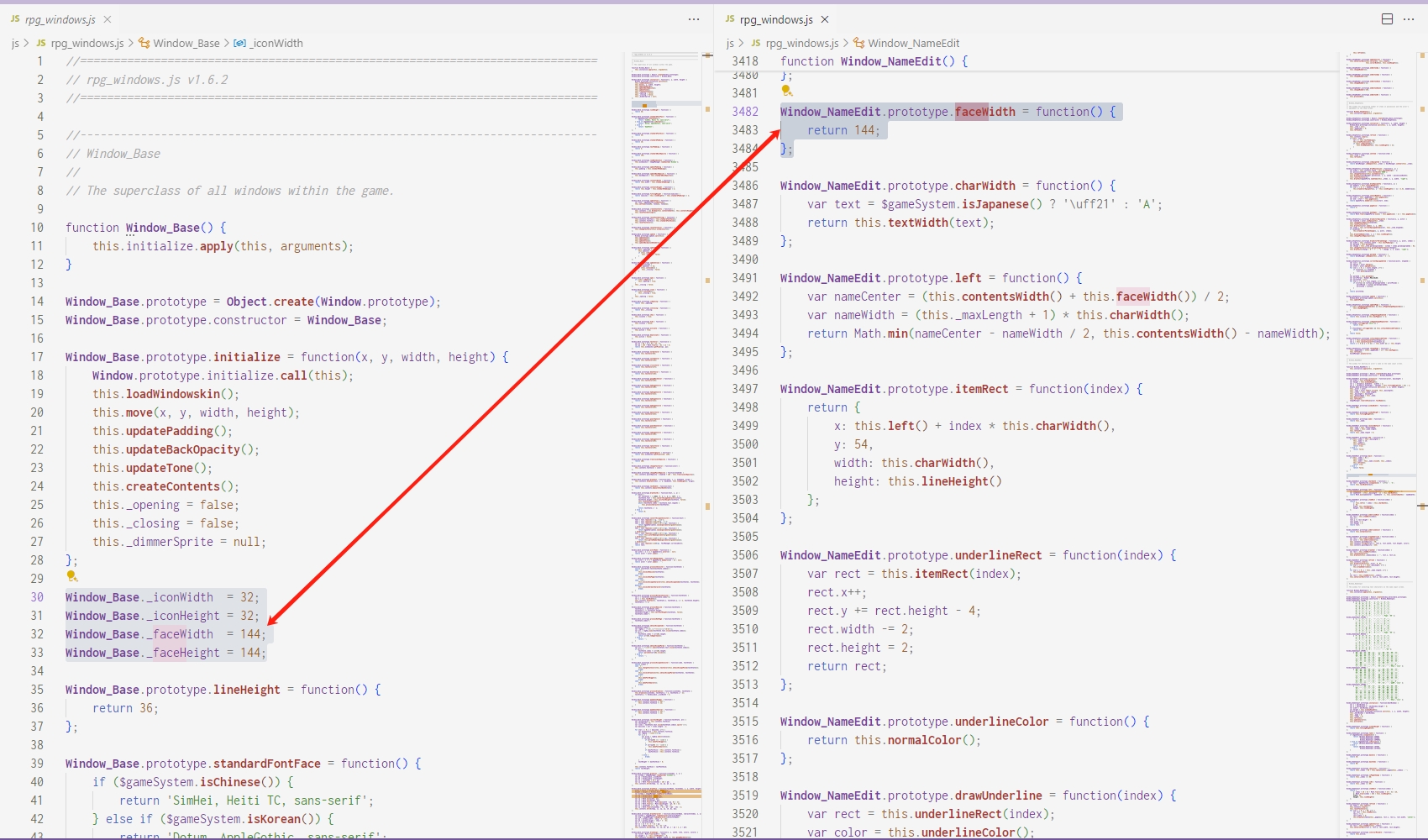Click the lightbulb on line 29

coord(71,576)
